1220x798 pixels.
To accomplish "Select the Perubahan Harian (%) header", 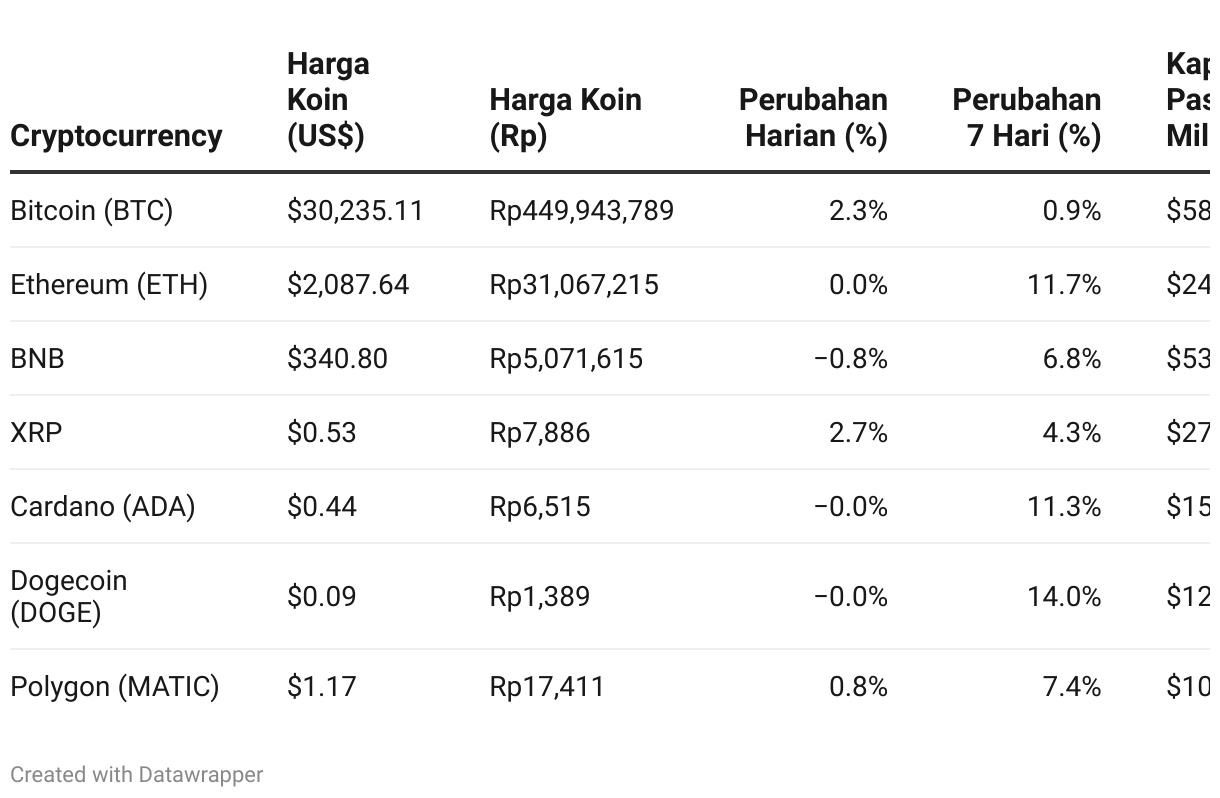I will tap(813, 117).
